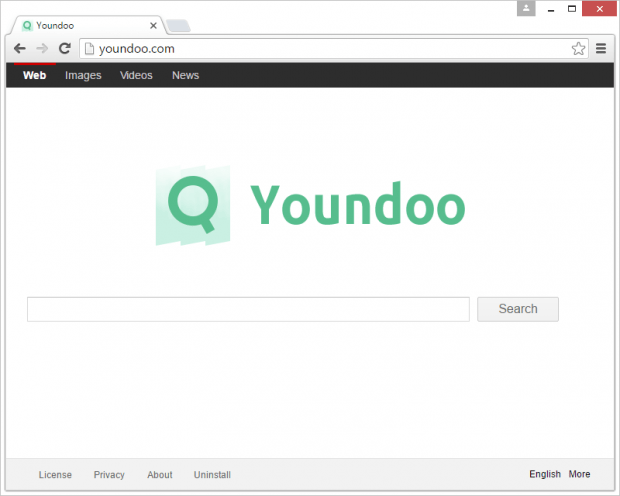This screenshot has width=620, height=496.
Task: Minimize the browser window
Action: (x=551, y=9)
